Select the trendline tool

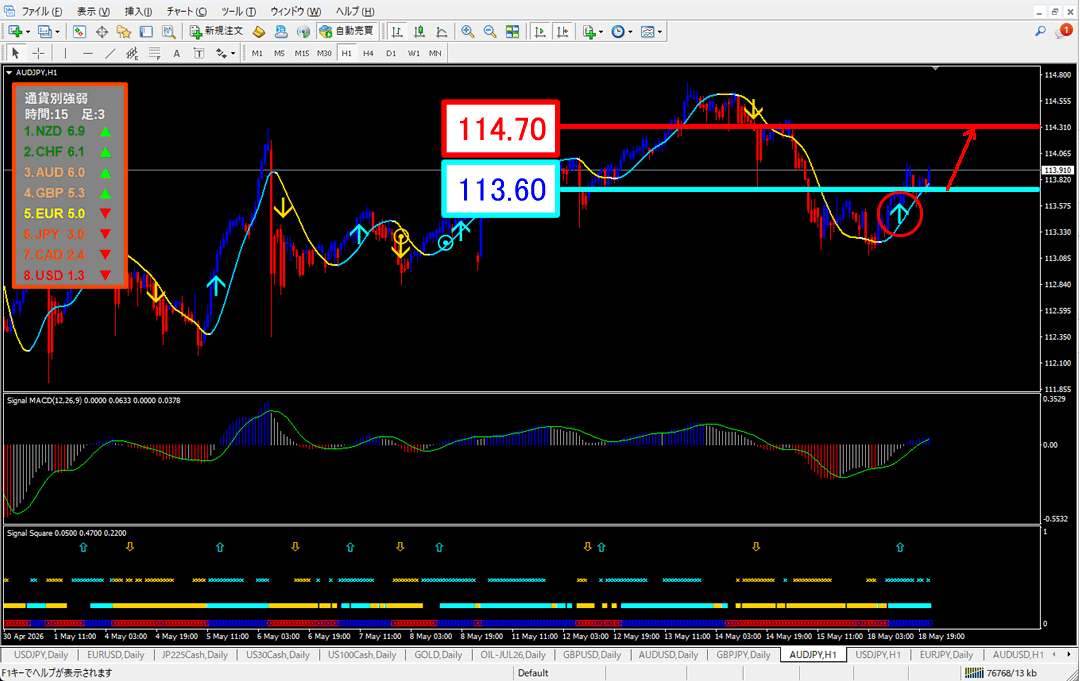tap(110, 53)
